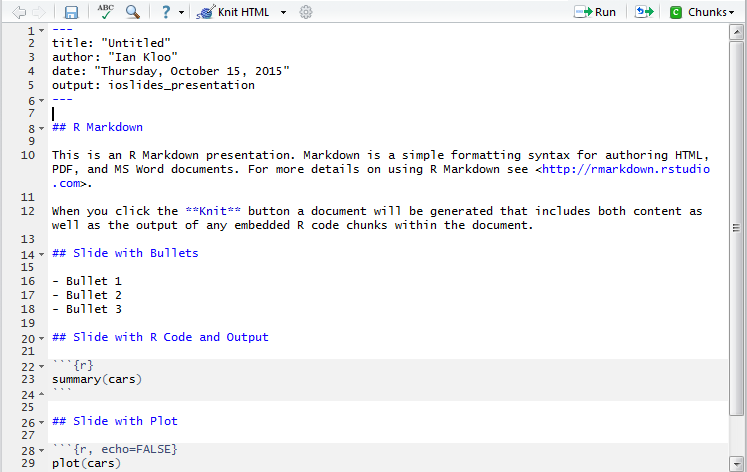
Task: Click the scrollbar up arrow
Action: coord(737,32)
